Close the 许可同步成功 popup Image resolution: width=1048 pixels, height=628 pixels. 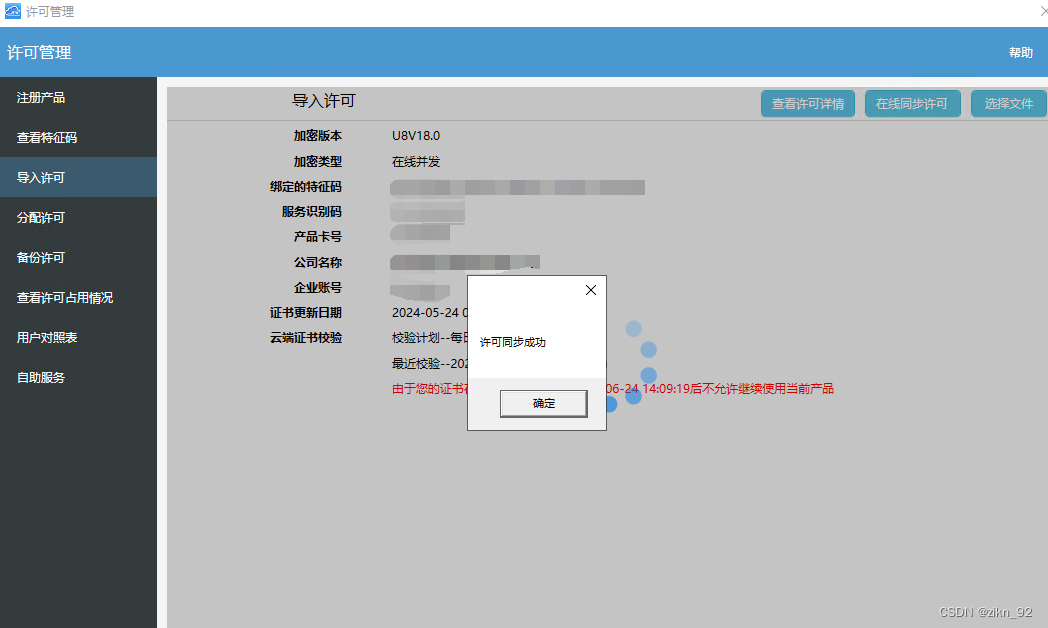click(x=590, y=289)
